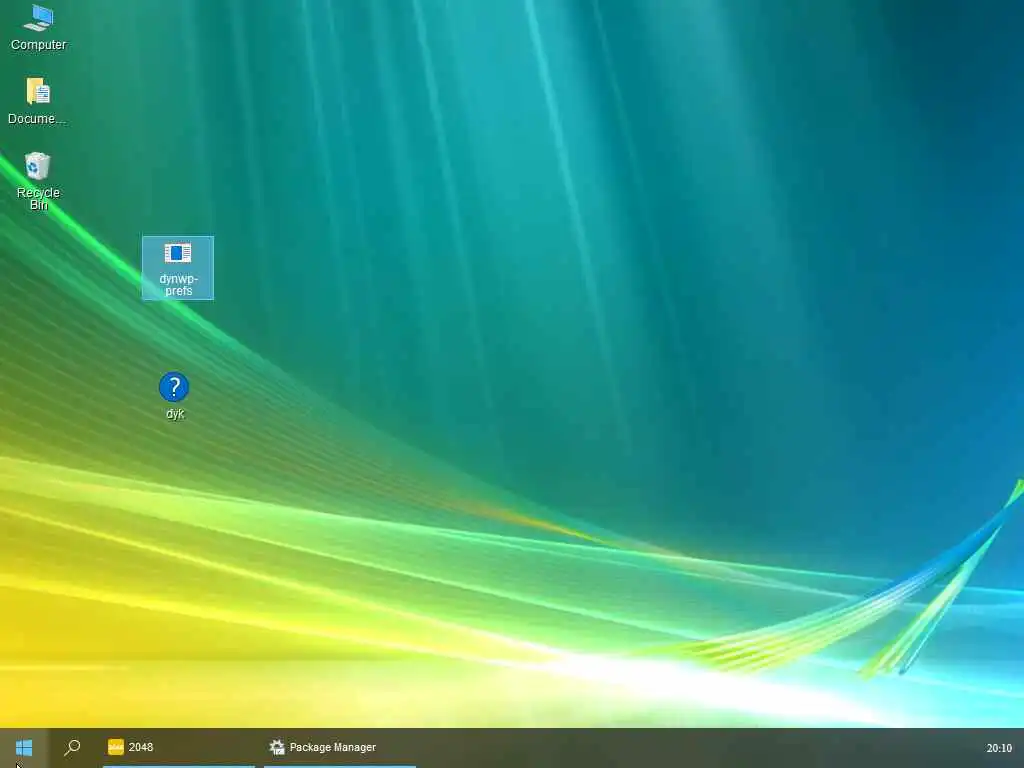The width and height of the screenshot is (1024, 768).
Task: Switch to the 2048 taskbar window
Action: point(179,747)
